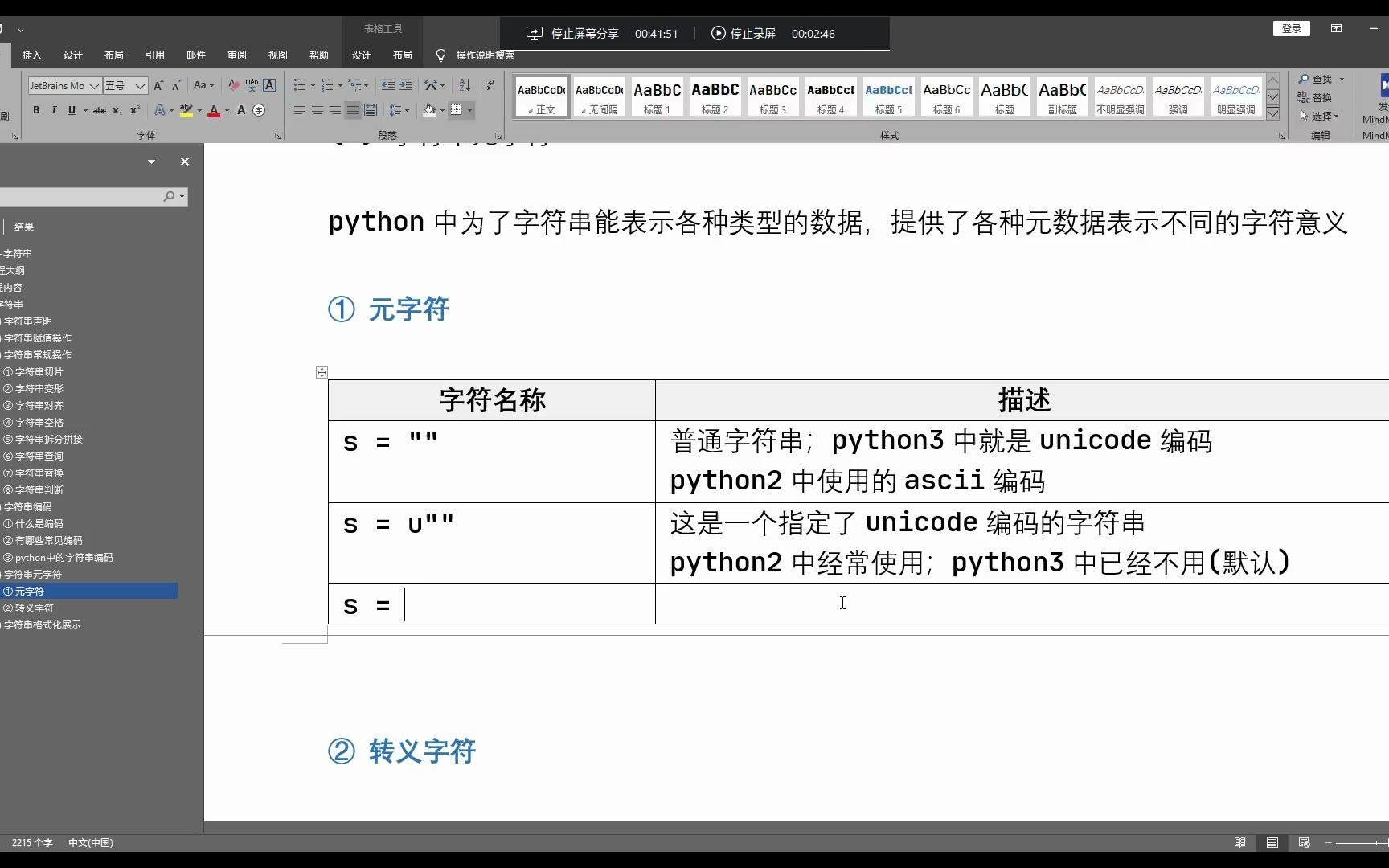Open font dialog launcher in 字体 group
This screenshot has height=868, width=1389.
(278, 136)
